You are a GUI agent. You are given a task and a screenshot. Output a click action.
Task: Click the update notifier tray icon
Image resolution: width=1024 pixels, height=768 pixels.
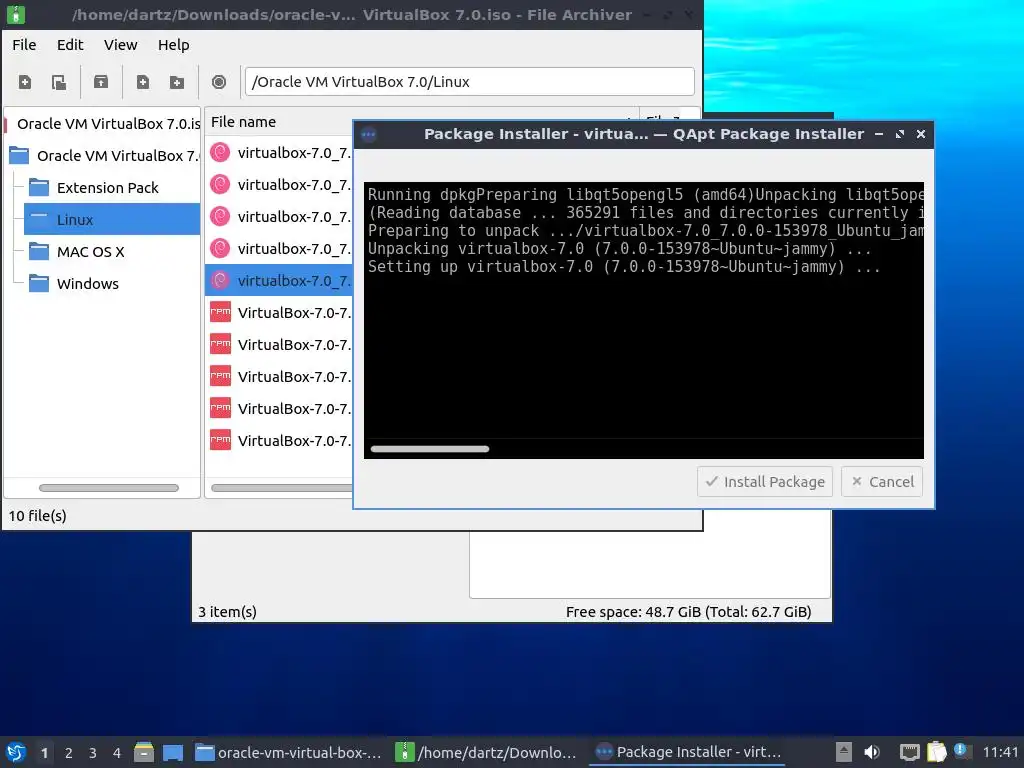click(962, 750)
